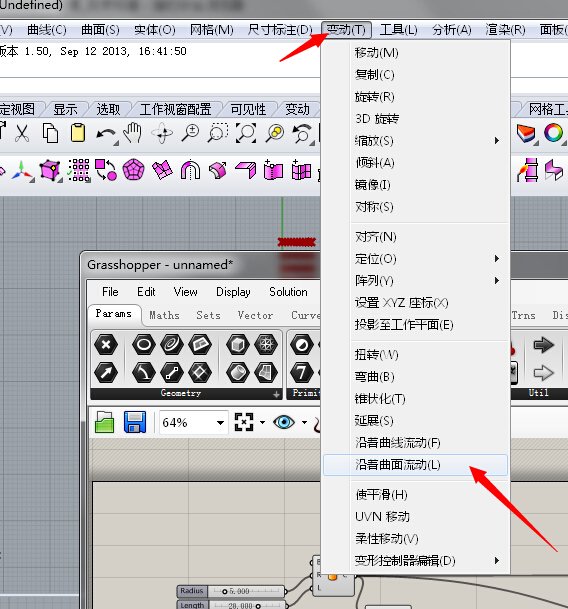Open the Grasshopper Sets tab
The width and height of the screenshot is (568, 609).
[x=208, y=315]
